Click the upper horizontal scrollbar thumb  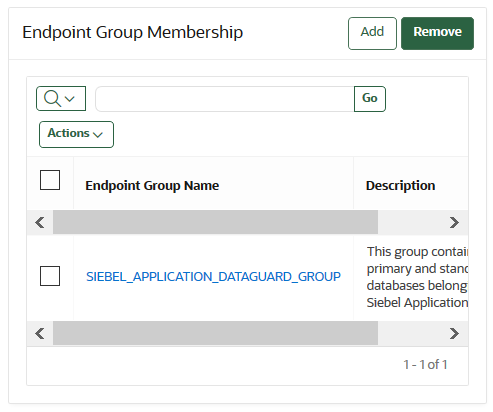(x=215, y=222)
